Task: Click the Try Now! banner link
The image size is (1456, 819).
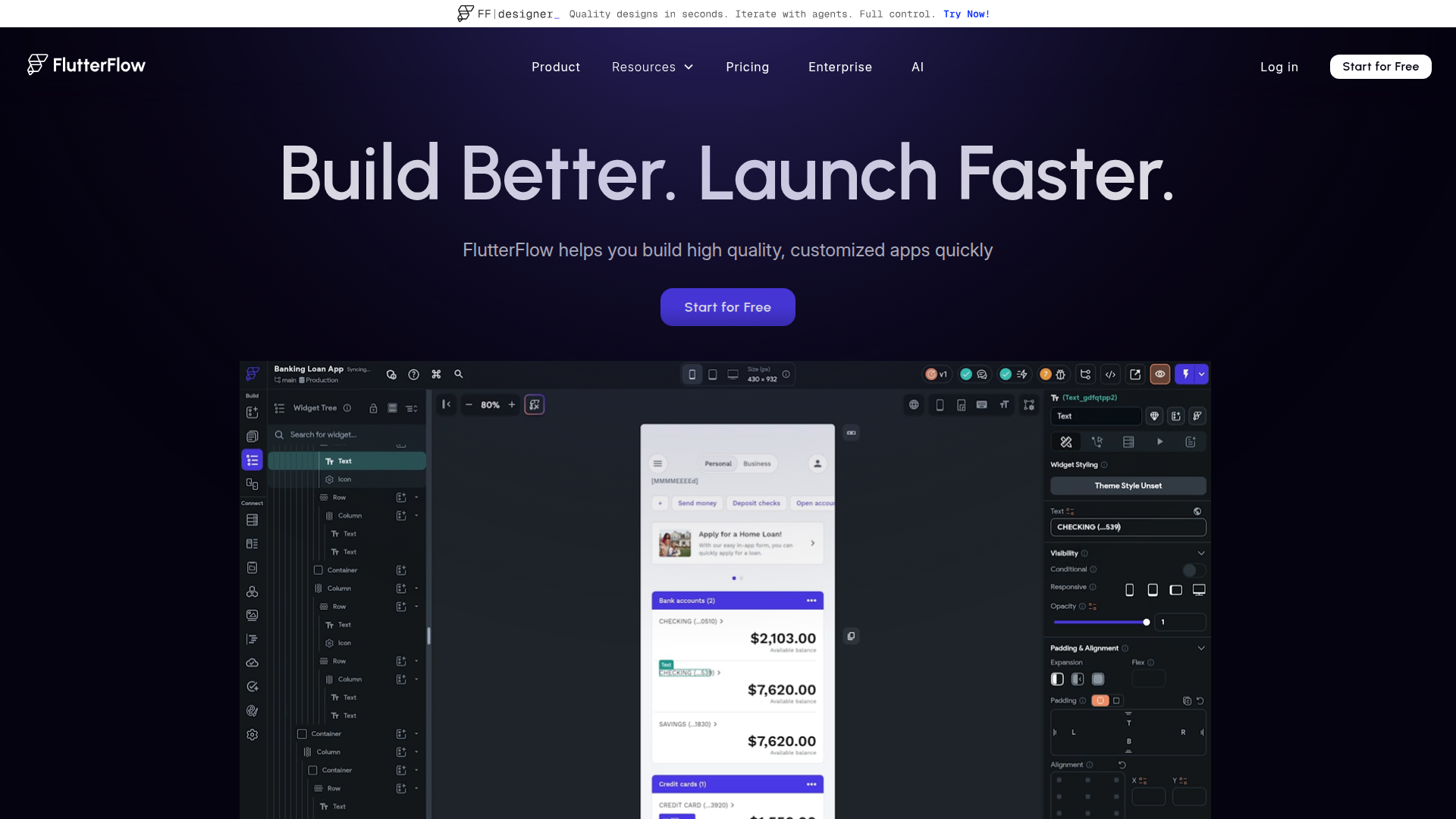Action: [x=967, y=14]
